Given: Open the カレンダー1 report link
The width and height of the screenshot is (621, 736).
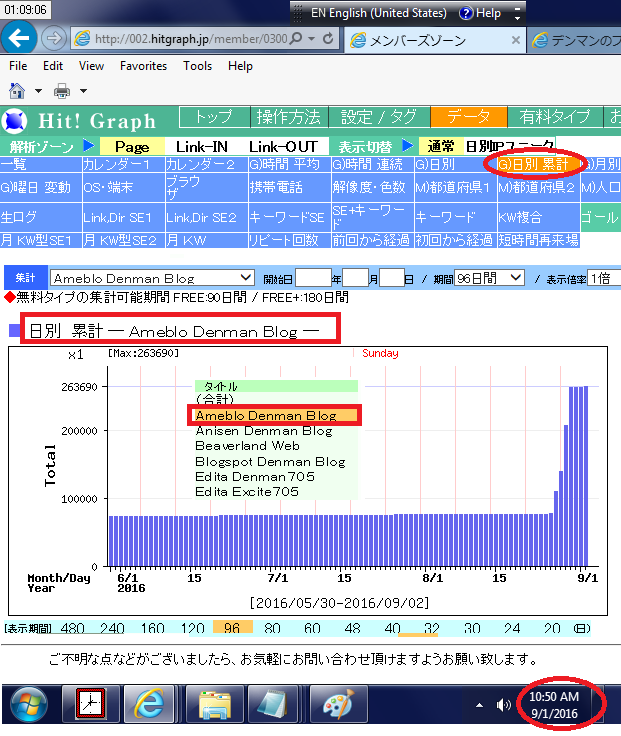Looking at the screenshot, I should (x=124, y=164).
